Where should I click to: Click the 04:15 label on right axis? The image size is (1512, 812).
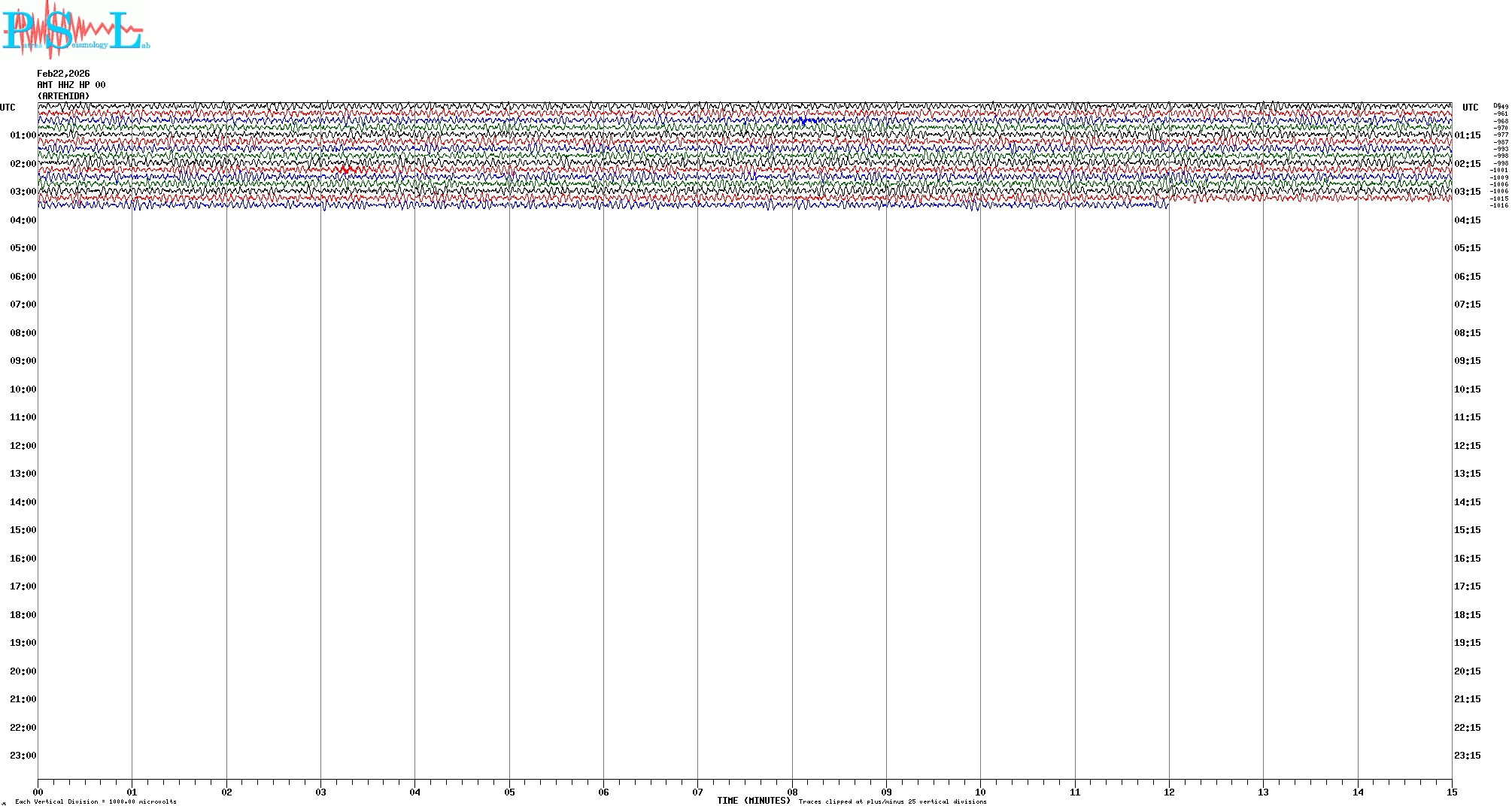[1467, 220]
